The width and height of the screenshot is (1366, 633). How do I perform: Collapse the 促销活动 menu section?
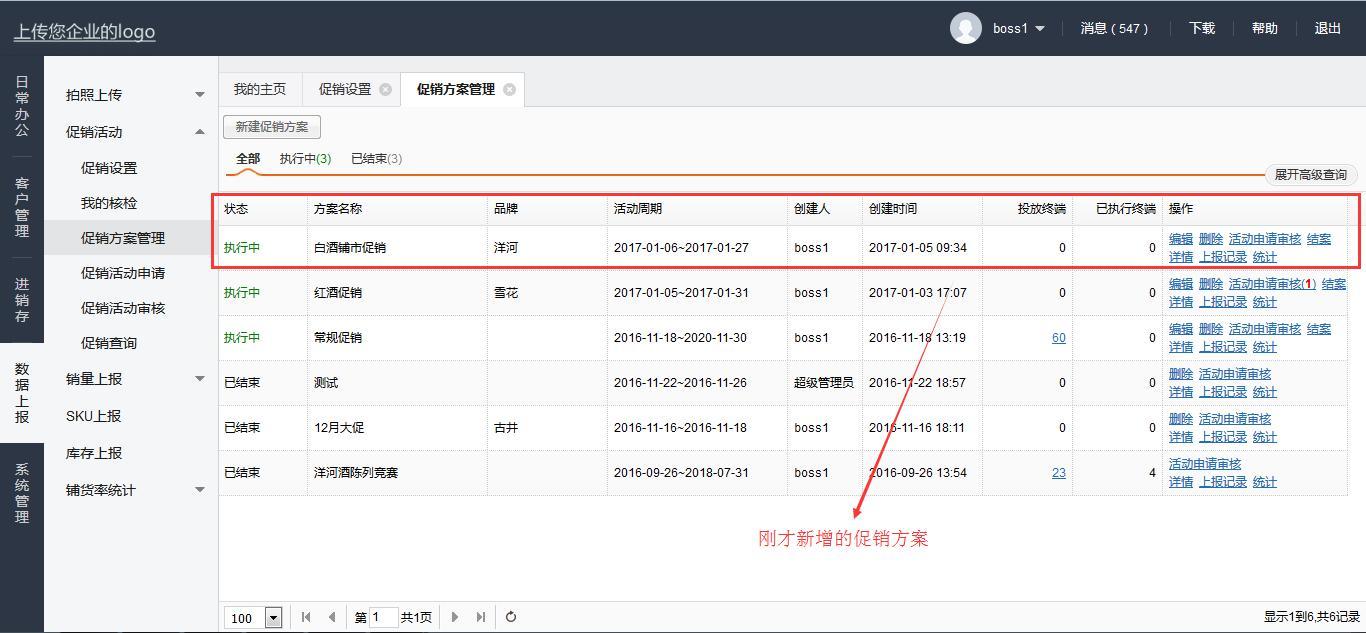[199, 132]
